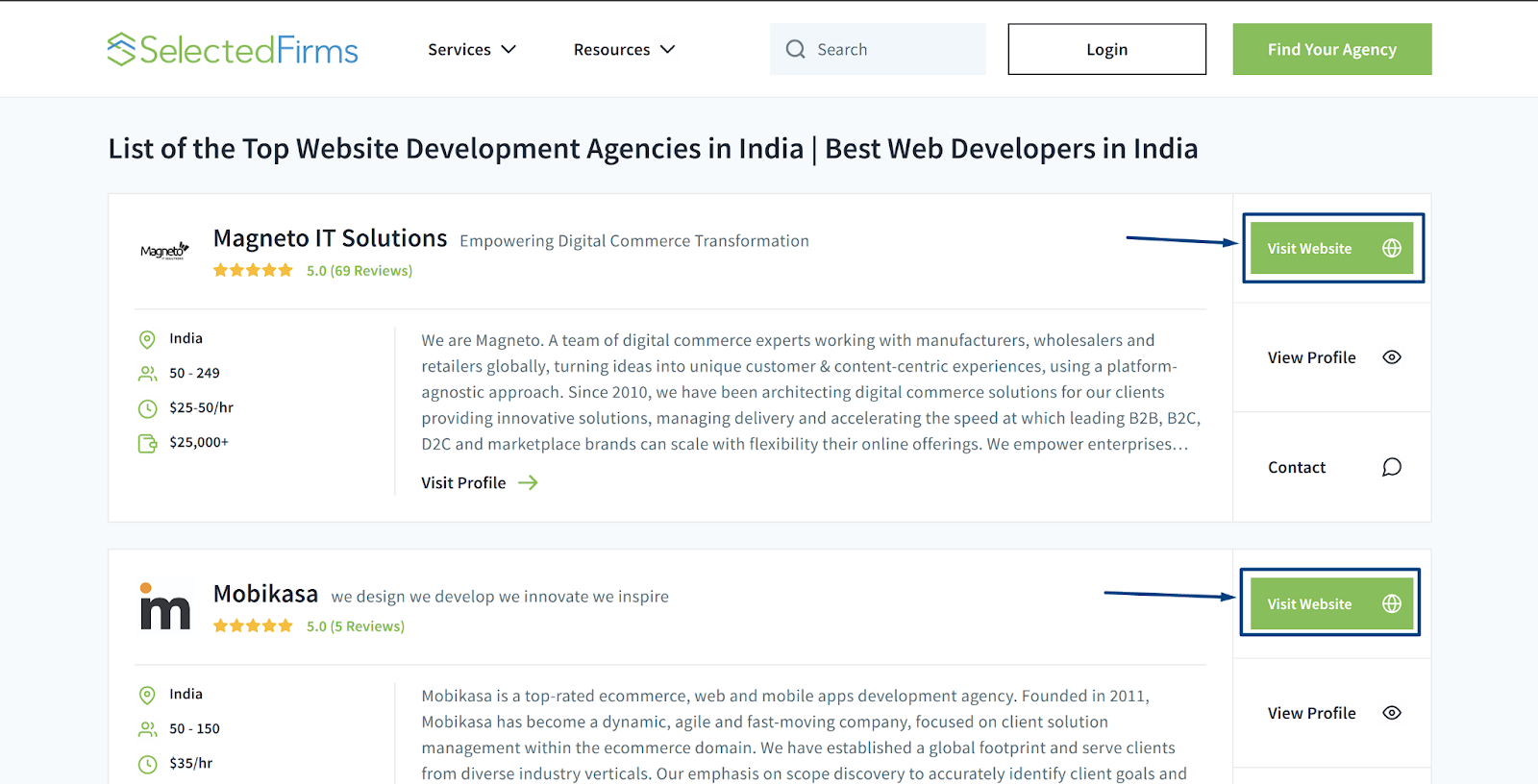View Profile of Mobikasa
The height and width of the screenshot is (784, 1538).
[1332, 713]
